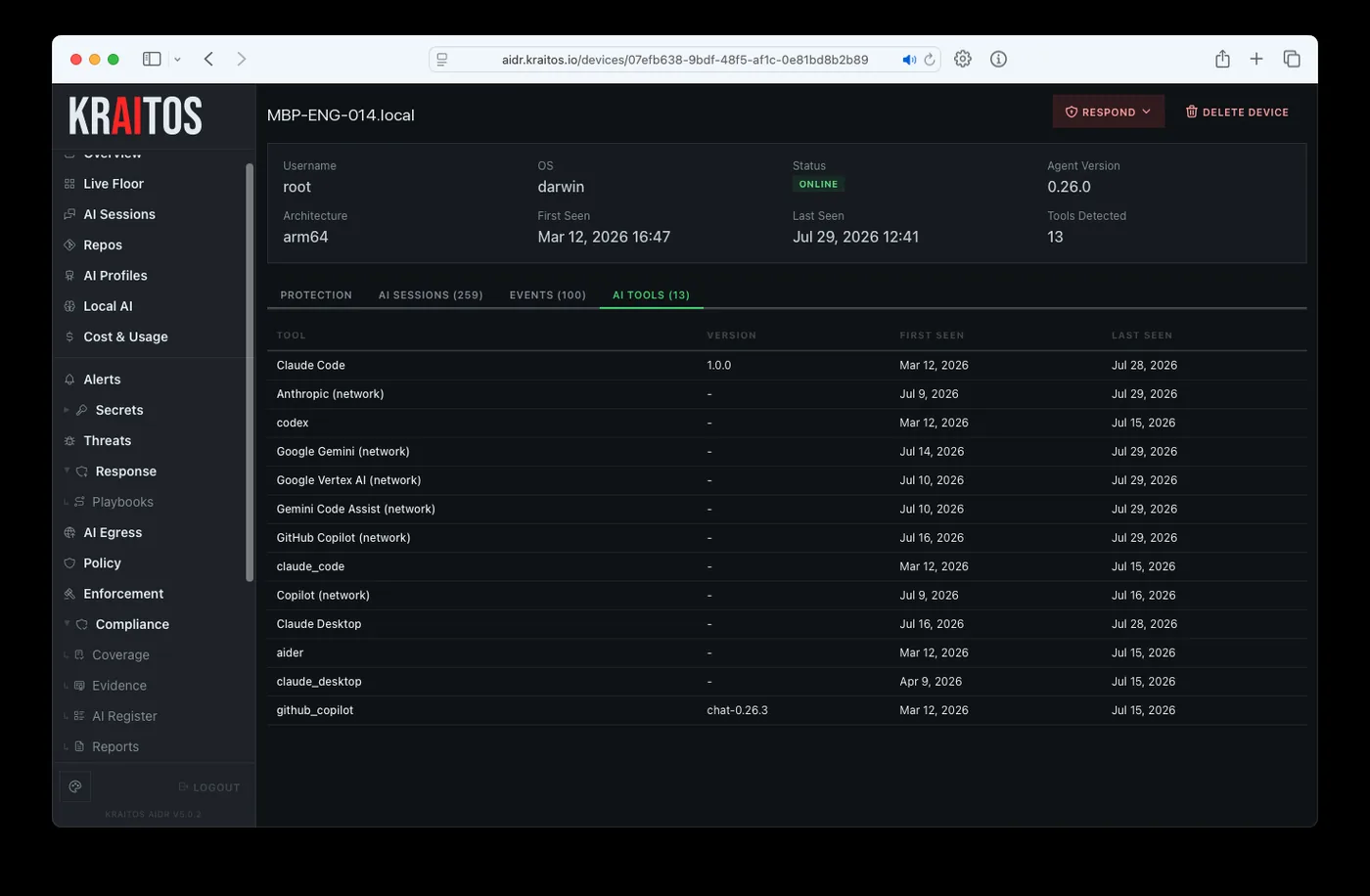Click the Evidence sidebar icon
Image resolution: width=1370 pixels, height=896 pixels.
click(x=79, y=686)
